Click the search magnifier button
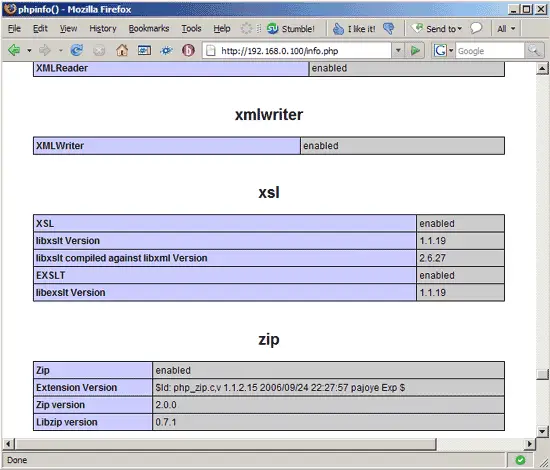This screenshot has width=550, height=470. (x=534, y=51)
